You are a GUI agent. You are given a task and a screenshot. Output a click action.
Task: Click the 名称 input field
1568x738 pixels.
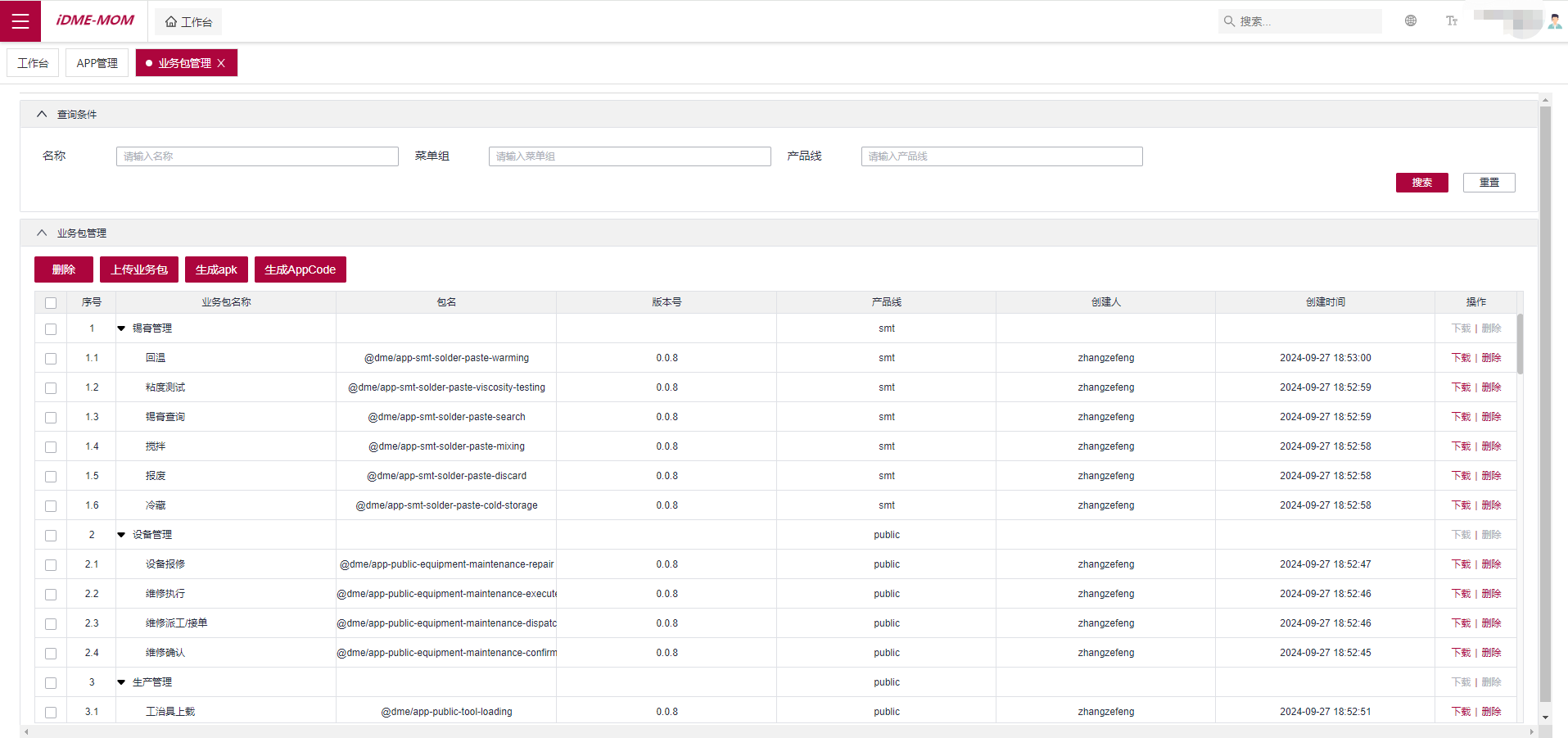click(257, 156)
